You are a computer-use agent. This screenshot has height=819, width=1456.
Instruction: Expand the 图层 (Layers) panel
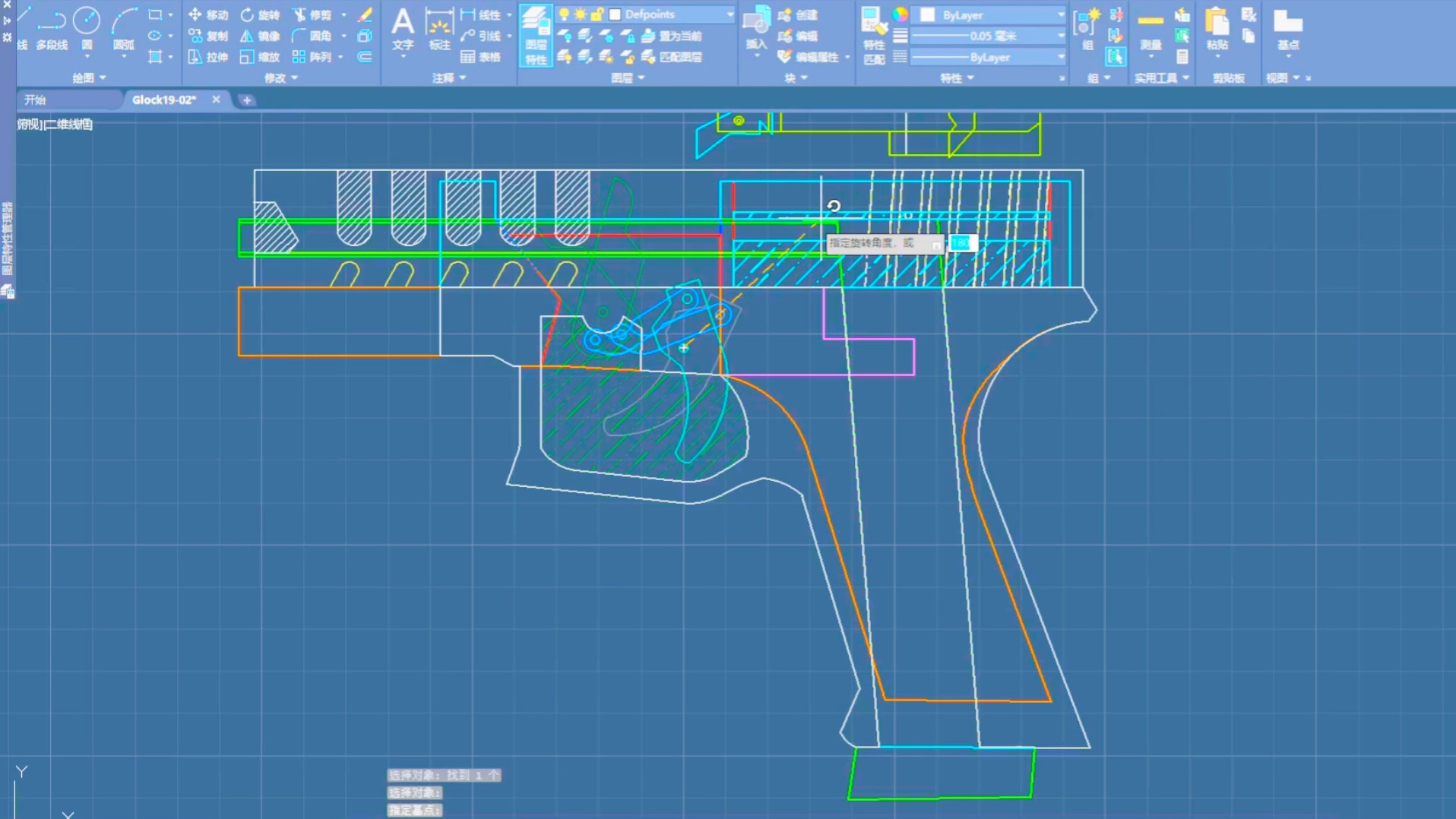coord(628,77)
